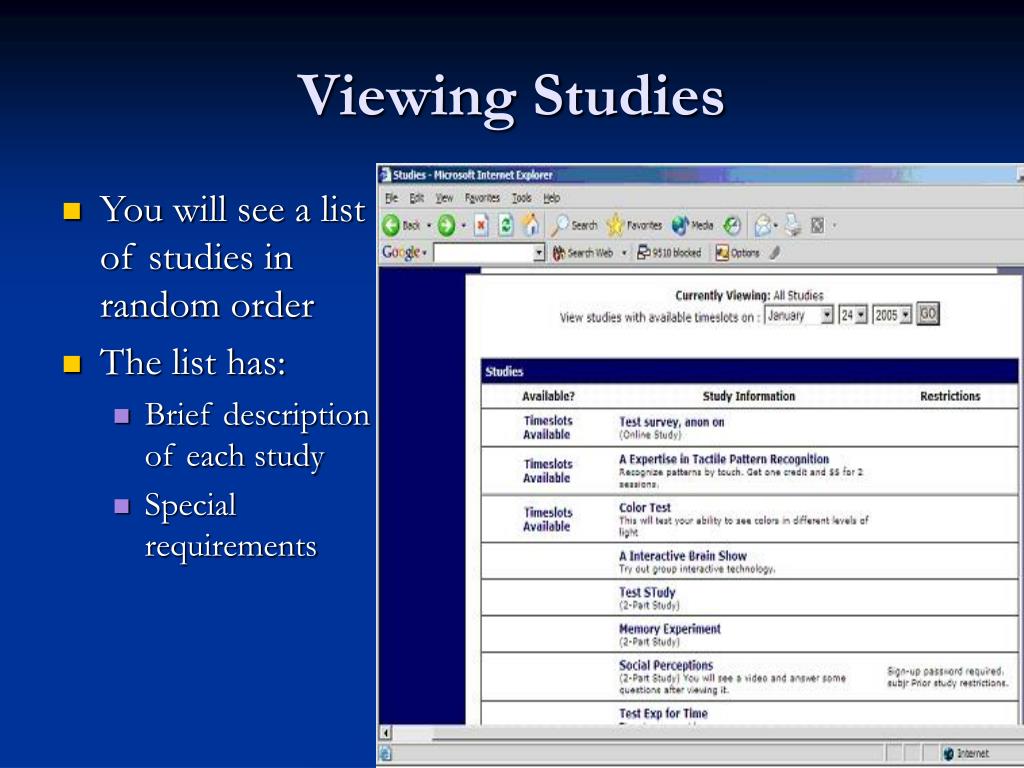Open the Memory Experiment study link

pos(669,629)
